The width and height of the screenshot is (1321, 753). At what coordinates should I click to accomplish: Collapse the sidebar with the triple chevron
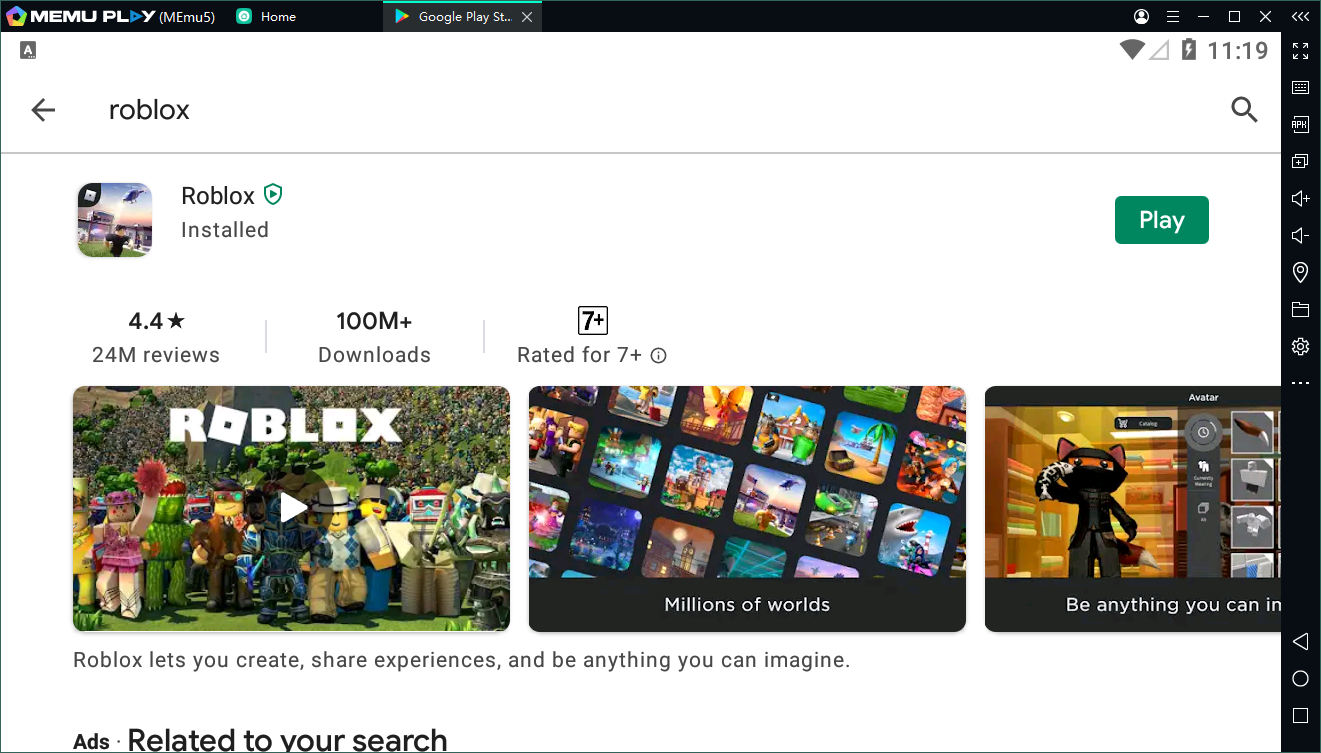pyautogui.click(x=1300, y=17)
